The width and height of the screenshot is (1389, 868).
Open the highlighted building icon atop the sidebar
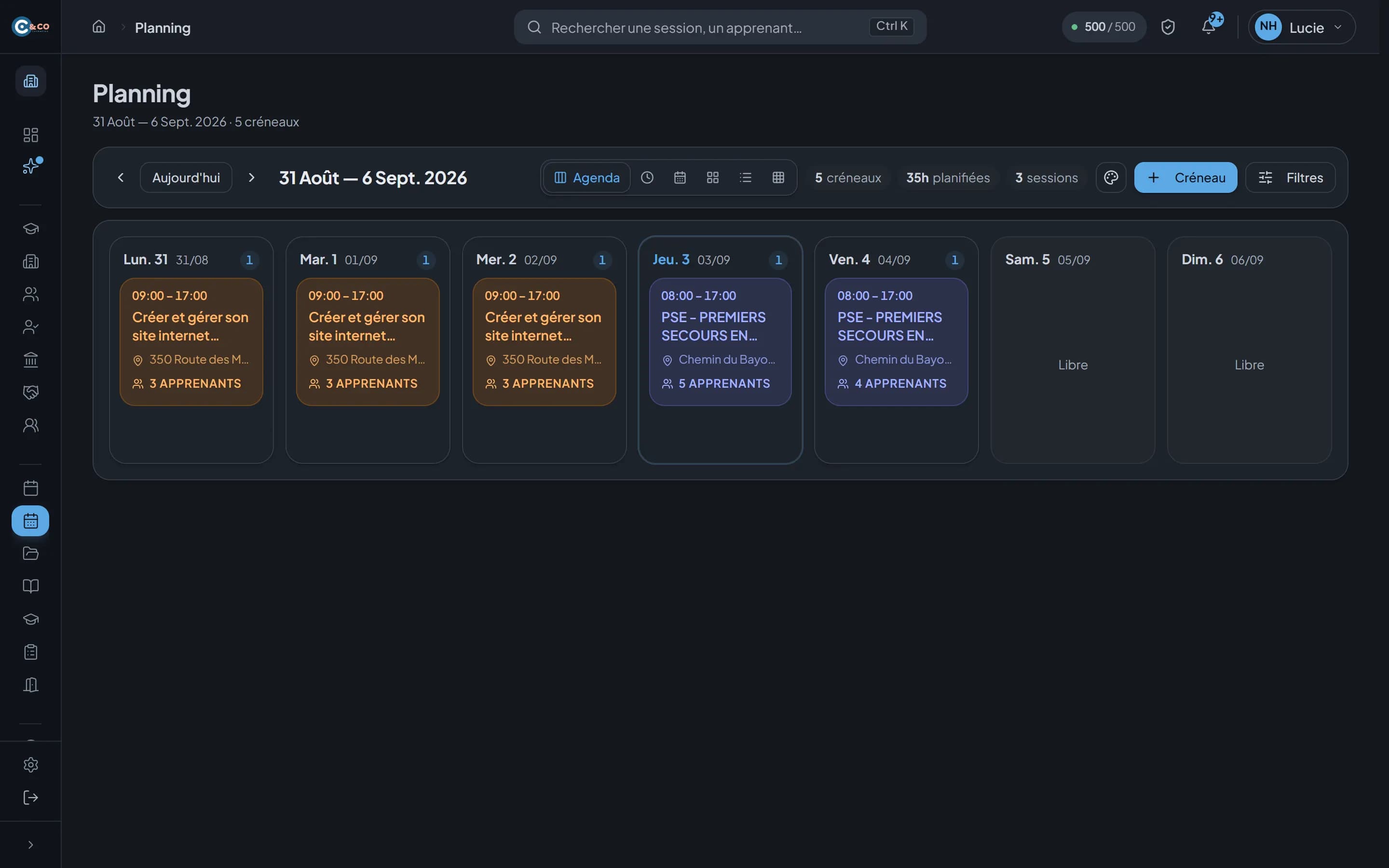point(30,81)
